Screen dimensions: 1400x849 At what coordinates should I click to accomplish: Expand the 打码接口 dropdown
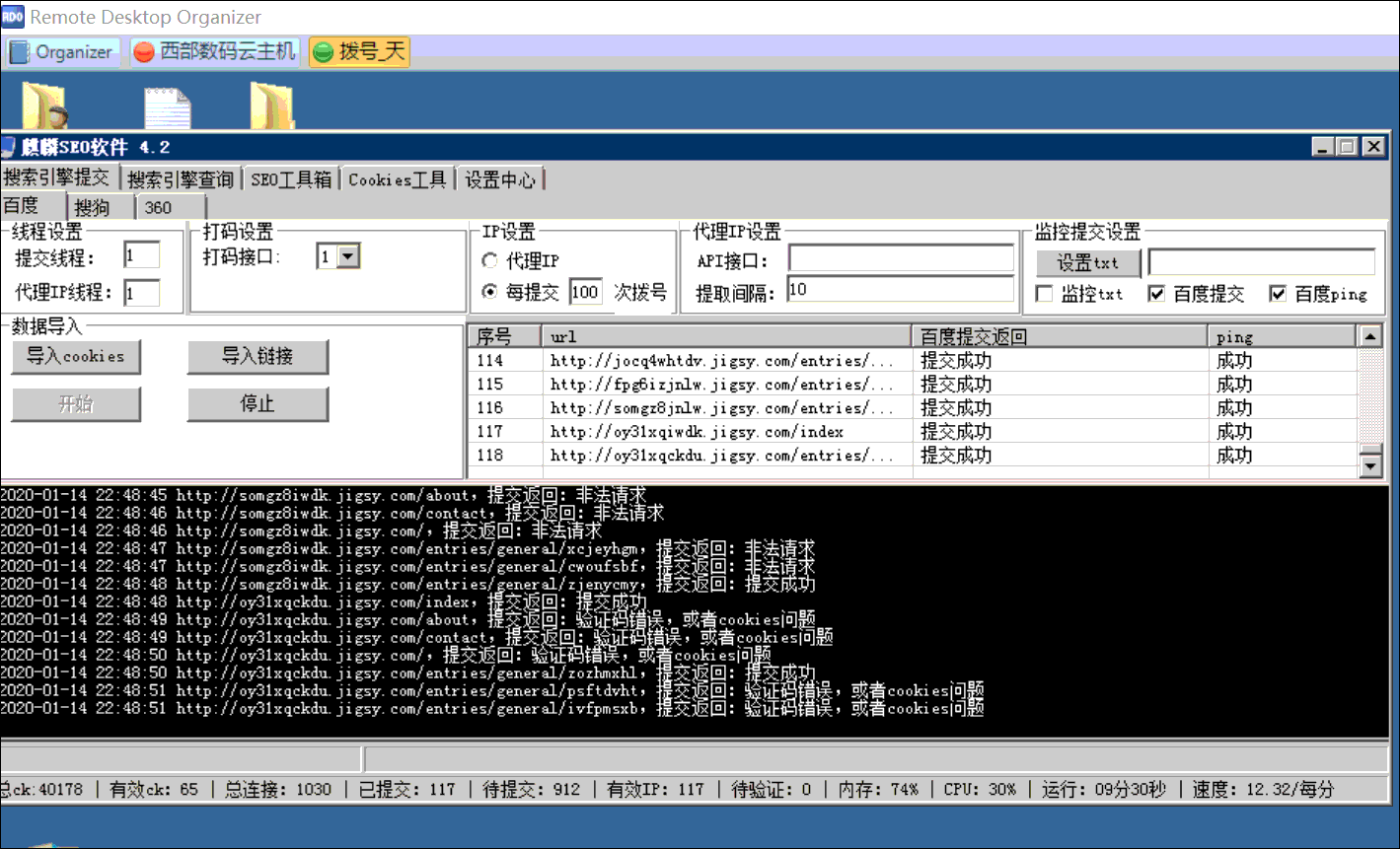349,256
